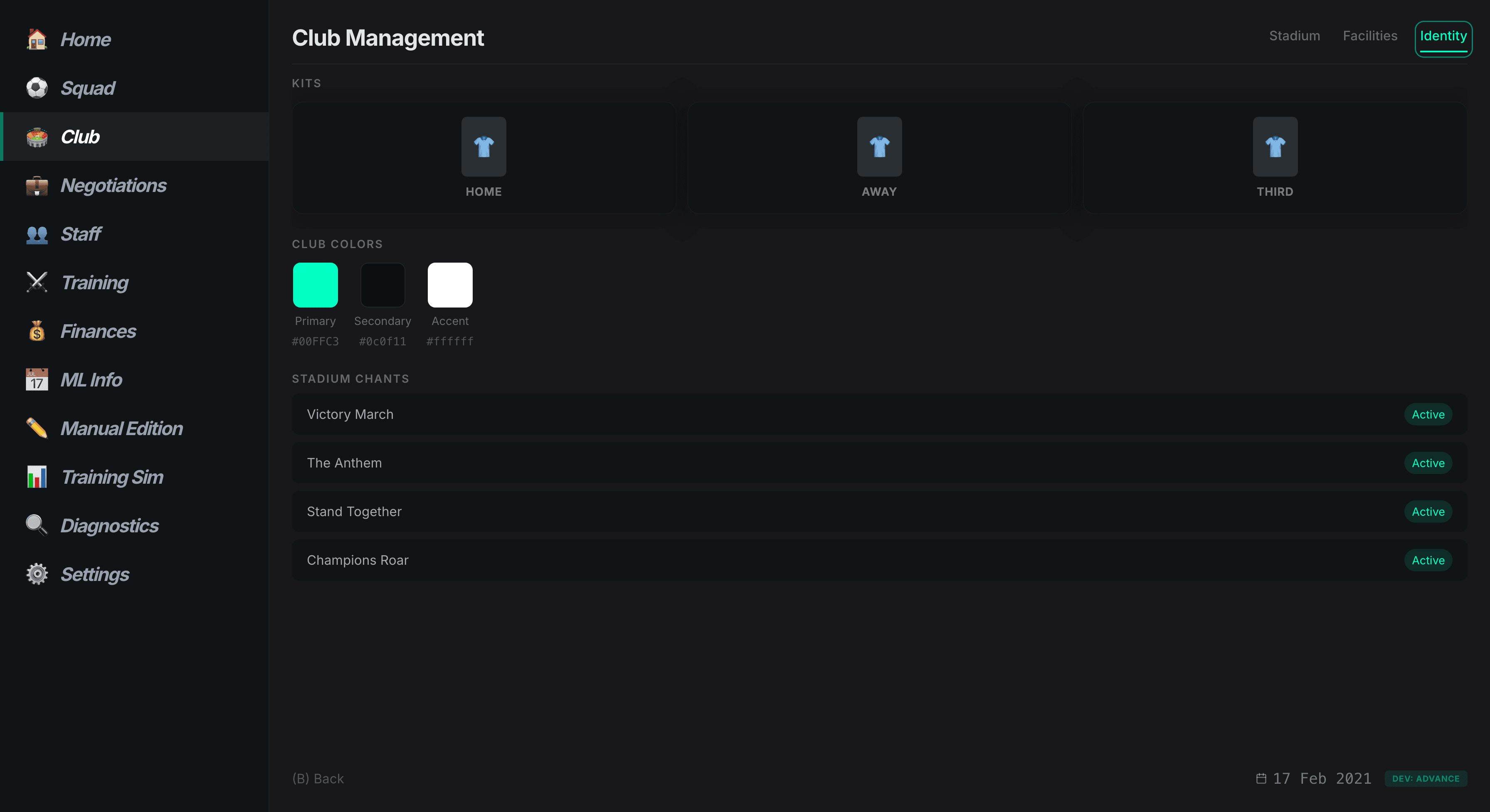The height and width of the screenshot is (812, 1490).
Task: Click the THIRD kit label
Action: click(1275, 192)
